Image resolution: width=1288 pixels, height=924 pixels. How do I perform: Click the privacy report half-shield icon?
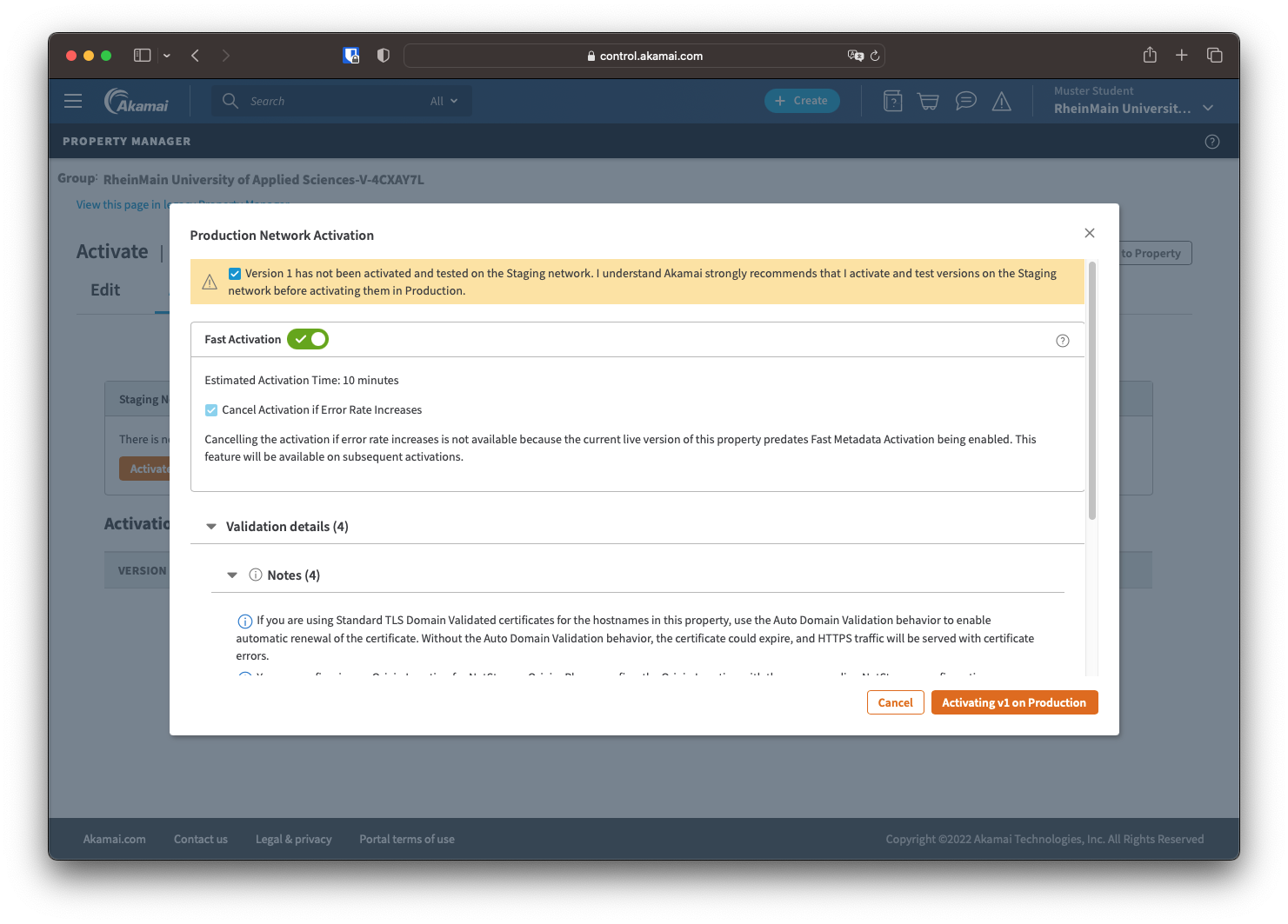pyautogui.click(x=383, y=56)
